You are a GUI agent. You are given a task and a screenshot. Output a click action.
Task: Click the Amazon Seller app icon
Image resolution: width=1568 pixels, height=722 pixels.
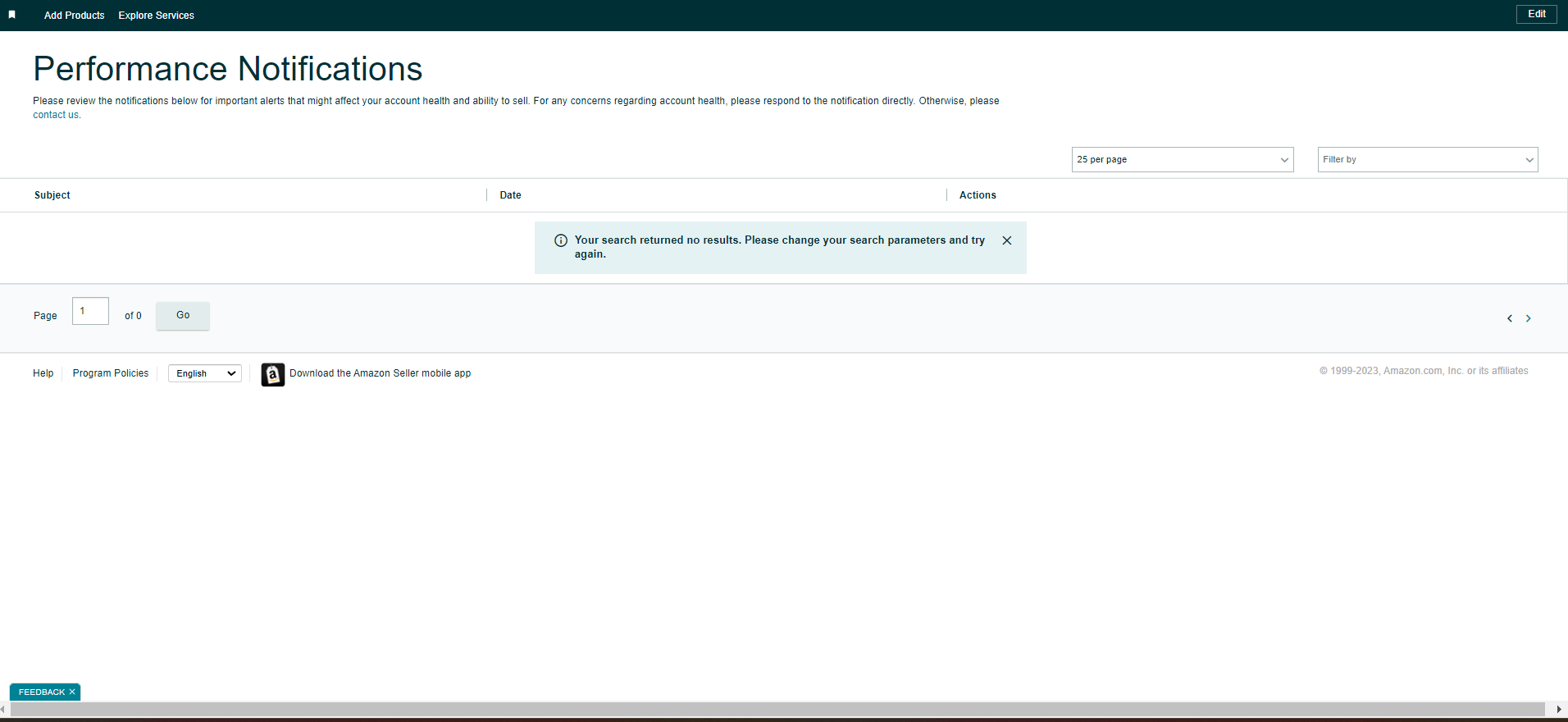tap(273, 374)
